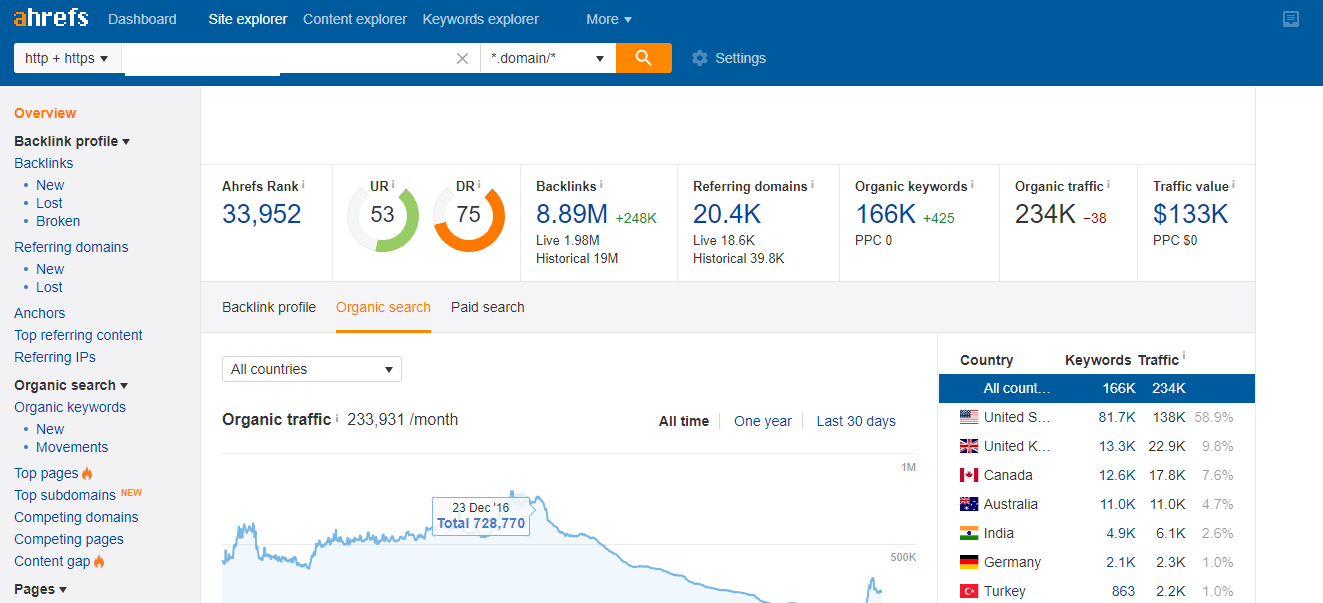Select the One year traffic range

(x=762, y=421)
